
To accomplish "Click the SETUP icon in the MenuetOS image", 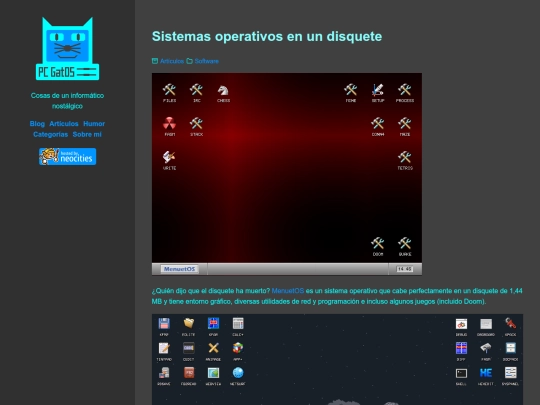I will pos(378,92).
